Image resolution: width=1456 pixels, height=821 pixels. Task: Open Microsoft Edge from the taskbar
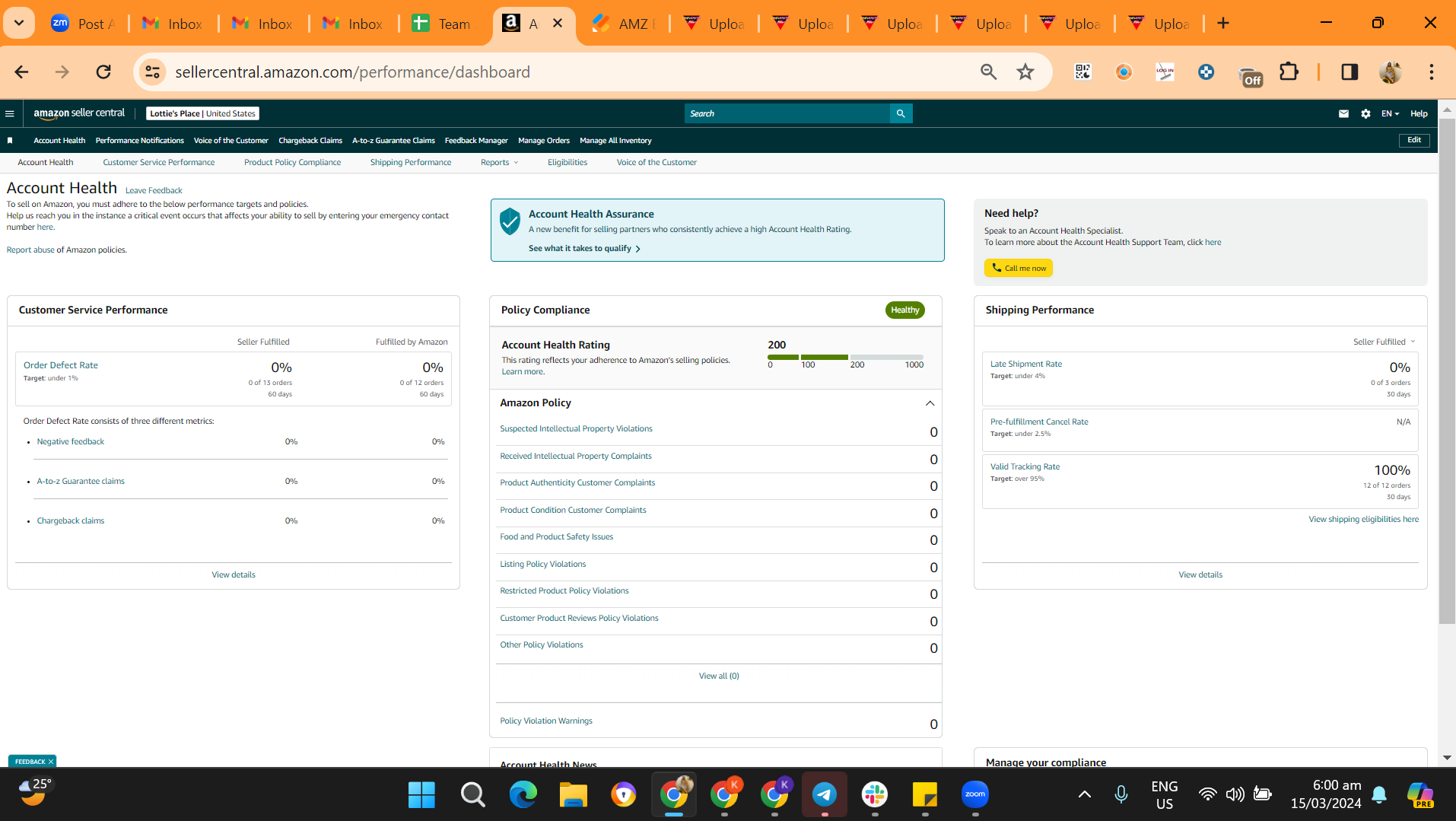coord(523,794)
